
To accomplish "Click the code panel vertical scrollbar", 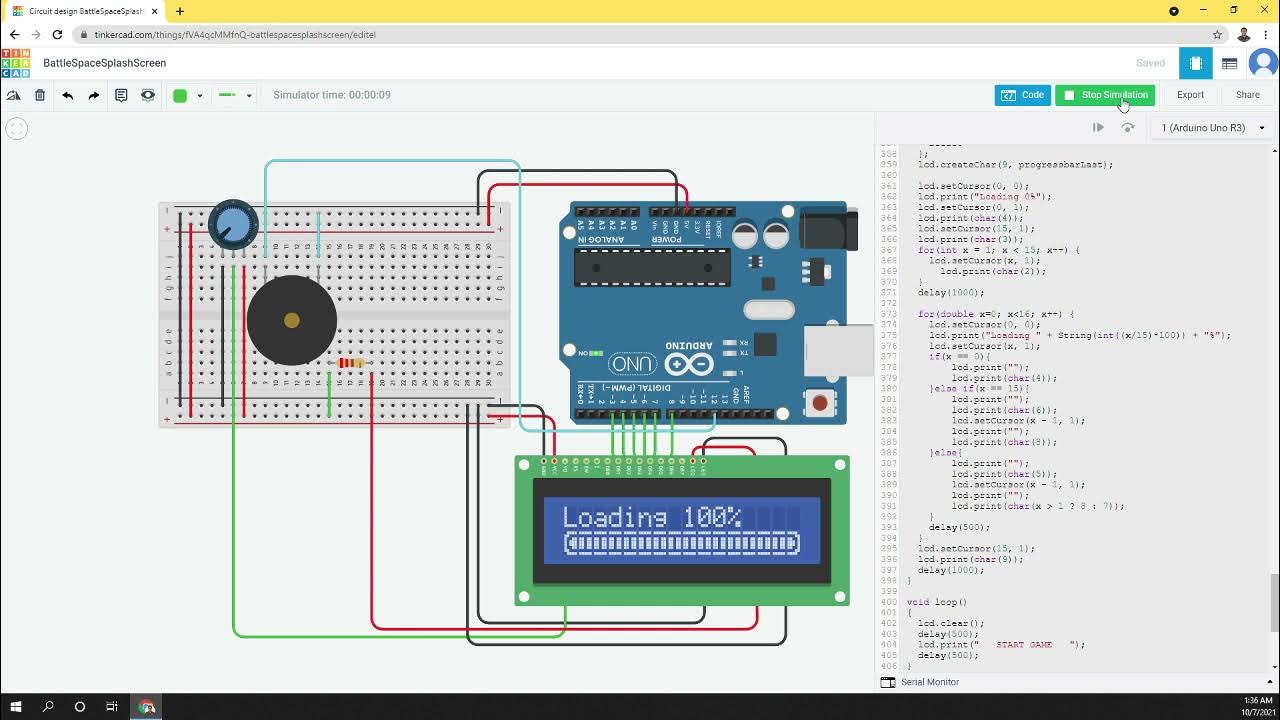I will click(x=1274, y=603).
